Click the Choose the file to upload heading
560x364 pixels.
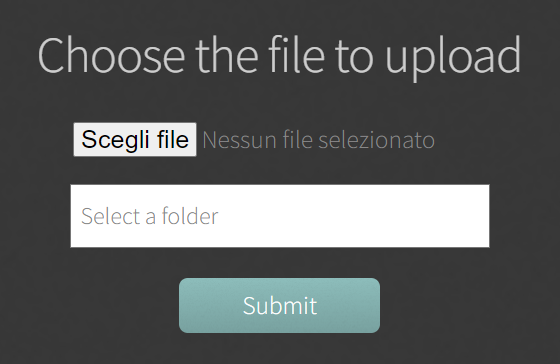(279, 56)
